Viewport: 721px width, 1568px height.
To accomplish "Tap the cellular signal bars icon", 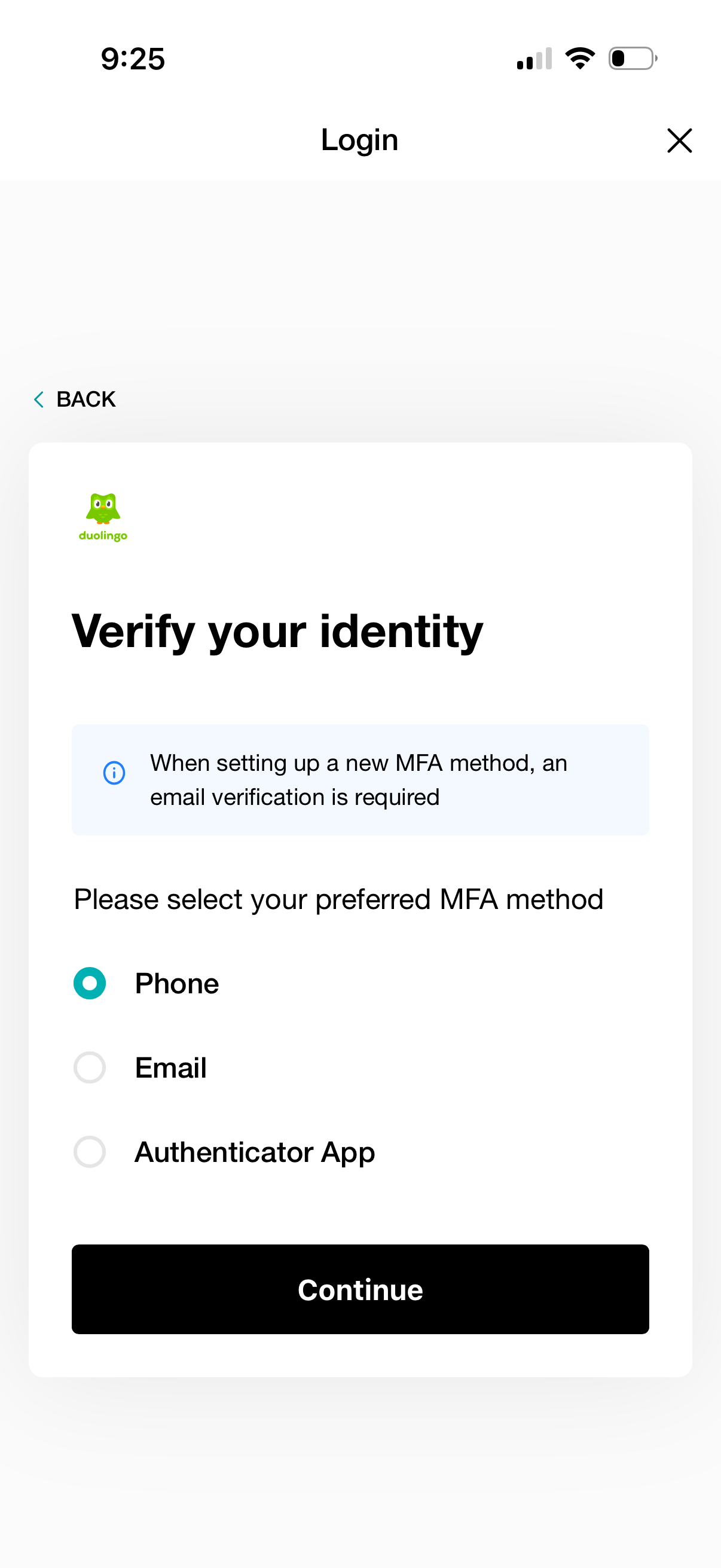I will (x=534, y=59).
